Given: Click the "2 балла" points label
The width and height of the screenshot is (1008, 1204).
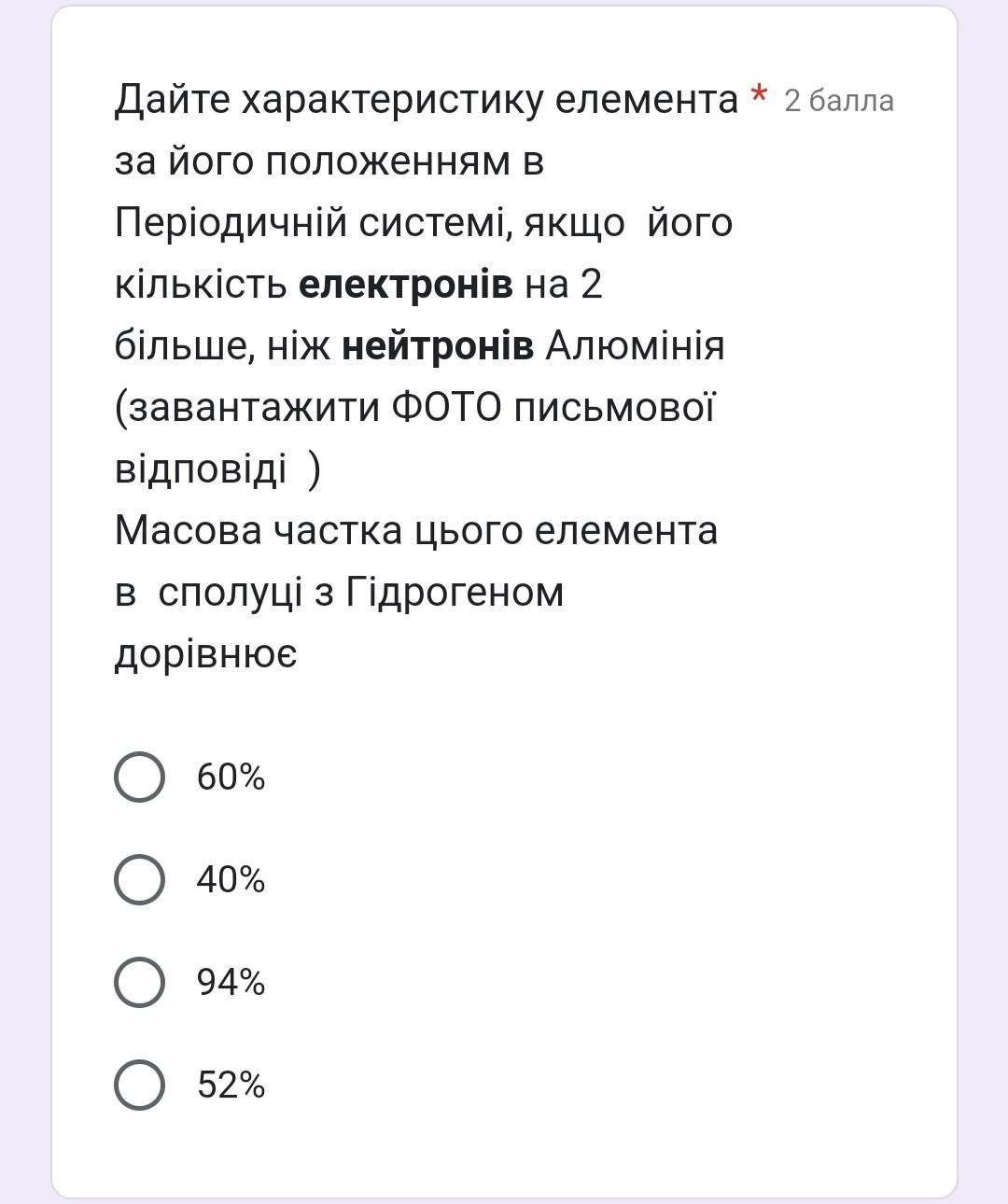Looking at the screenshot, I should 838,100.
